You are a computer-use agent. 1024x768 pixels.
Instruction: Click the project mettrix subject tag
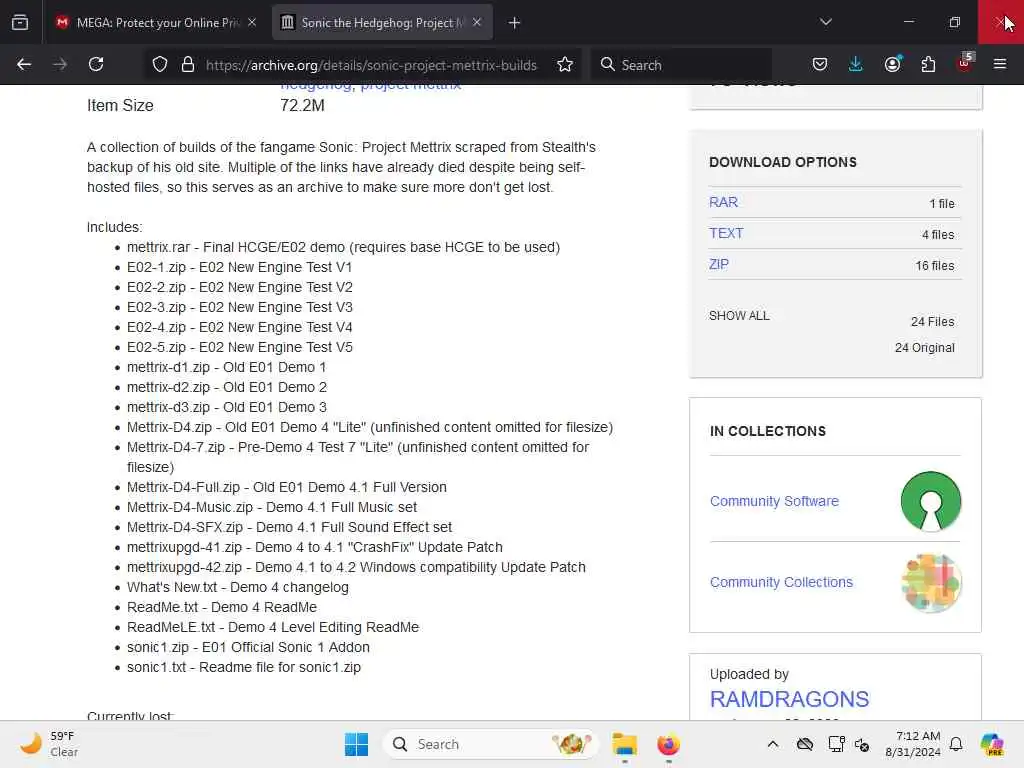(x=411, y=86)
